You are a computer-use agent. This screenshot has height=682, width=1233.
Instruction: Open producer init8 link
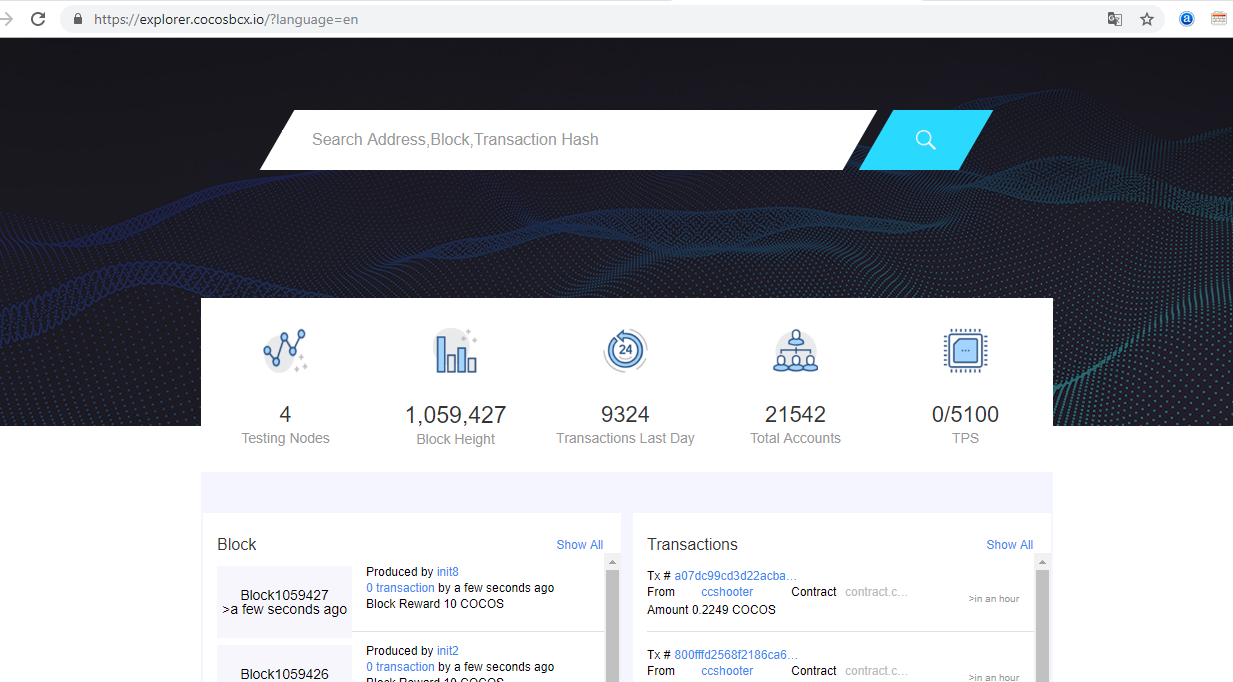[x=447, y=571]
